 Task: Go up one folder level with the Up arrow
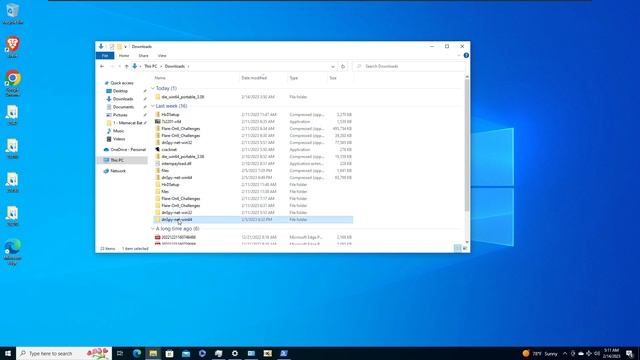[127, 66]
